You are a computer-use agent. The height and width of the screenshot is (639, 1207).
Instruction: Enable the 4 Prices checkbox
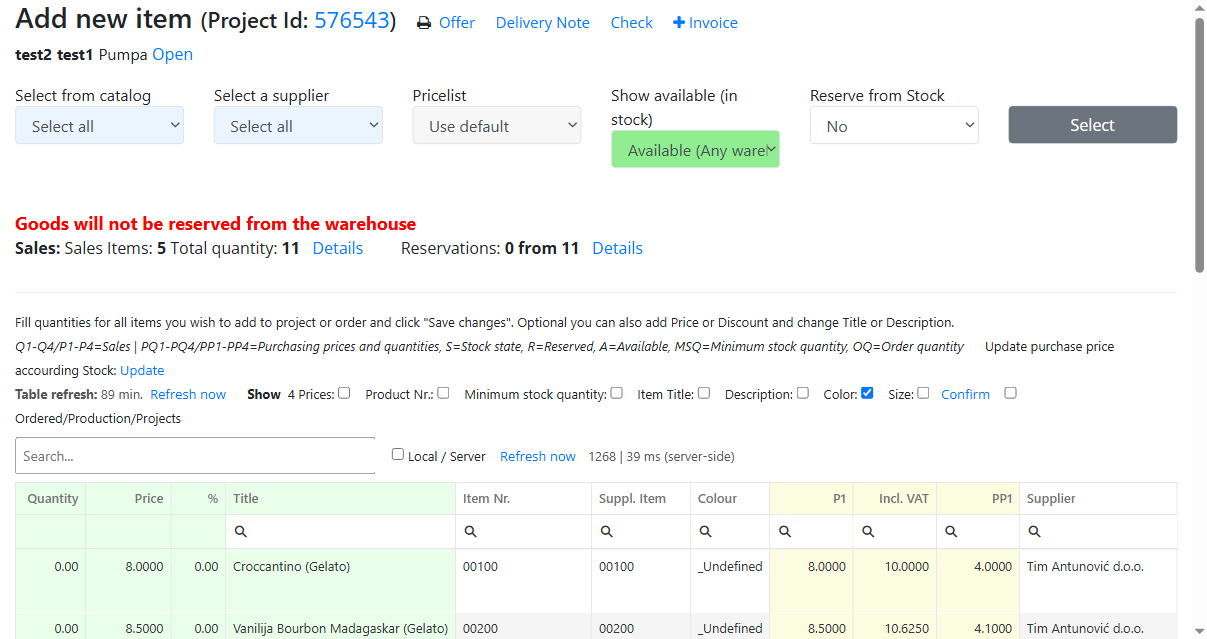click(x=344, y=393)
